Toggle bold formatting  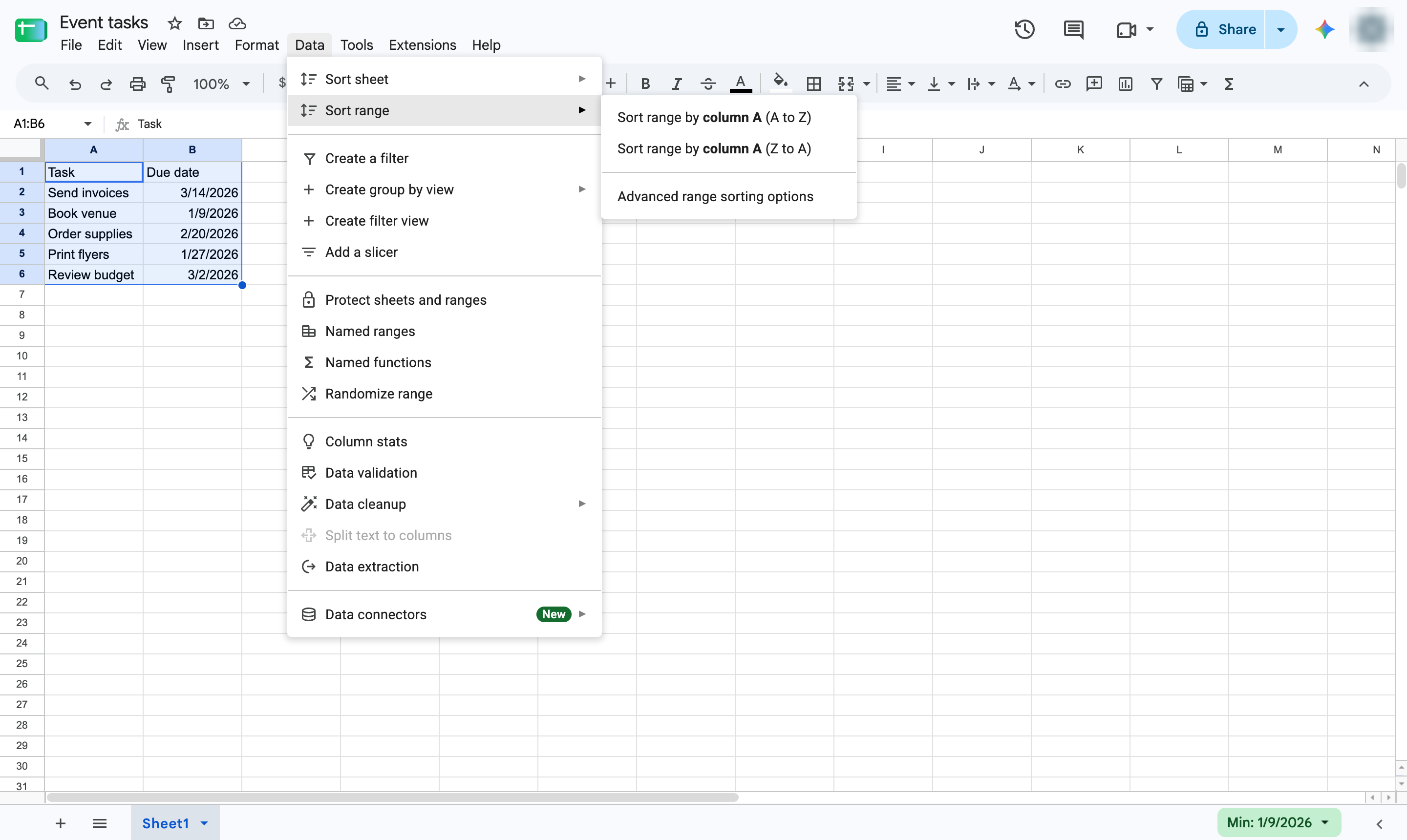coord(645,84)
